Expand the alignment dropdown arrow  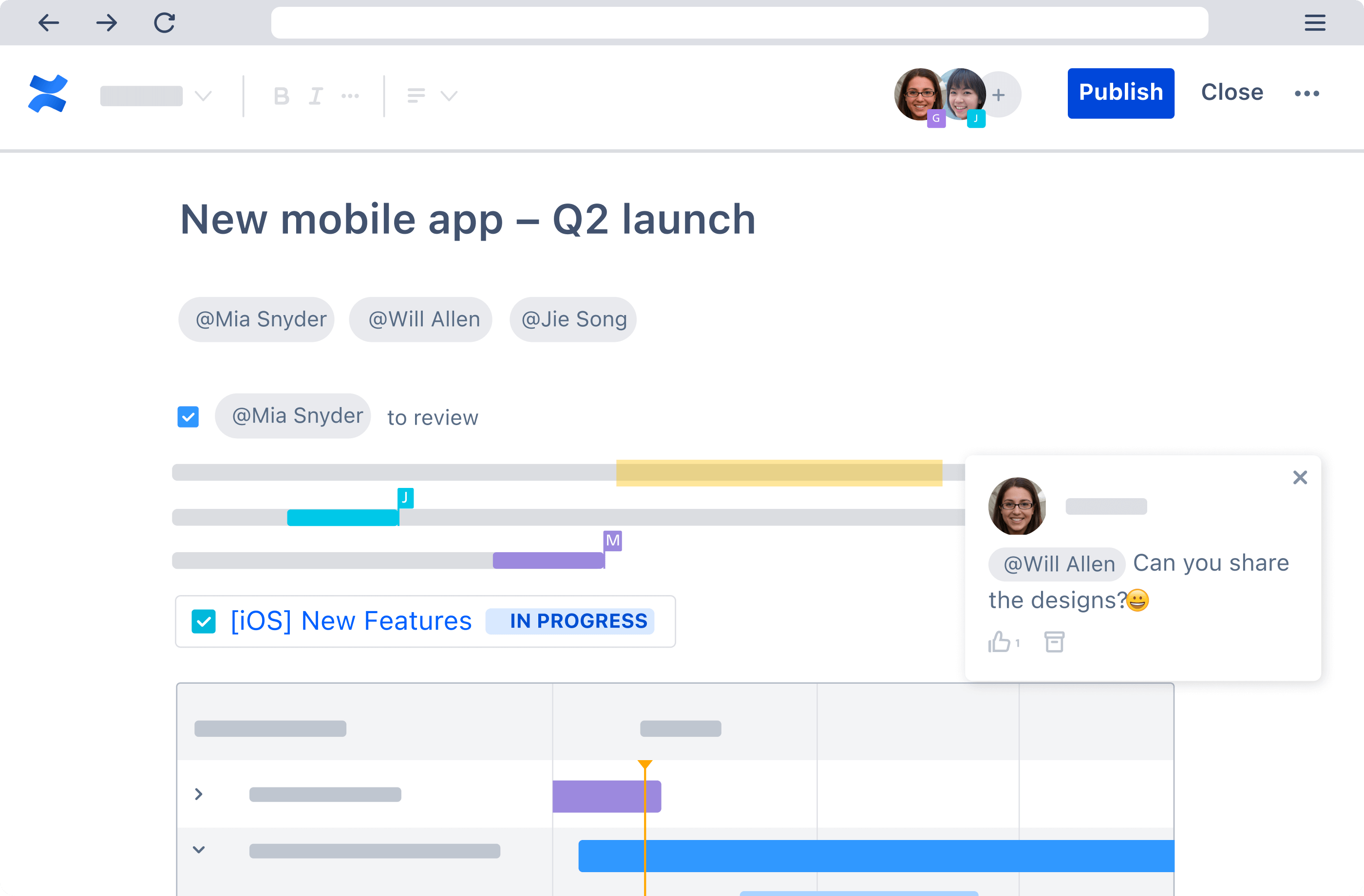(x=449, y=96)
